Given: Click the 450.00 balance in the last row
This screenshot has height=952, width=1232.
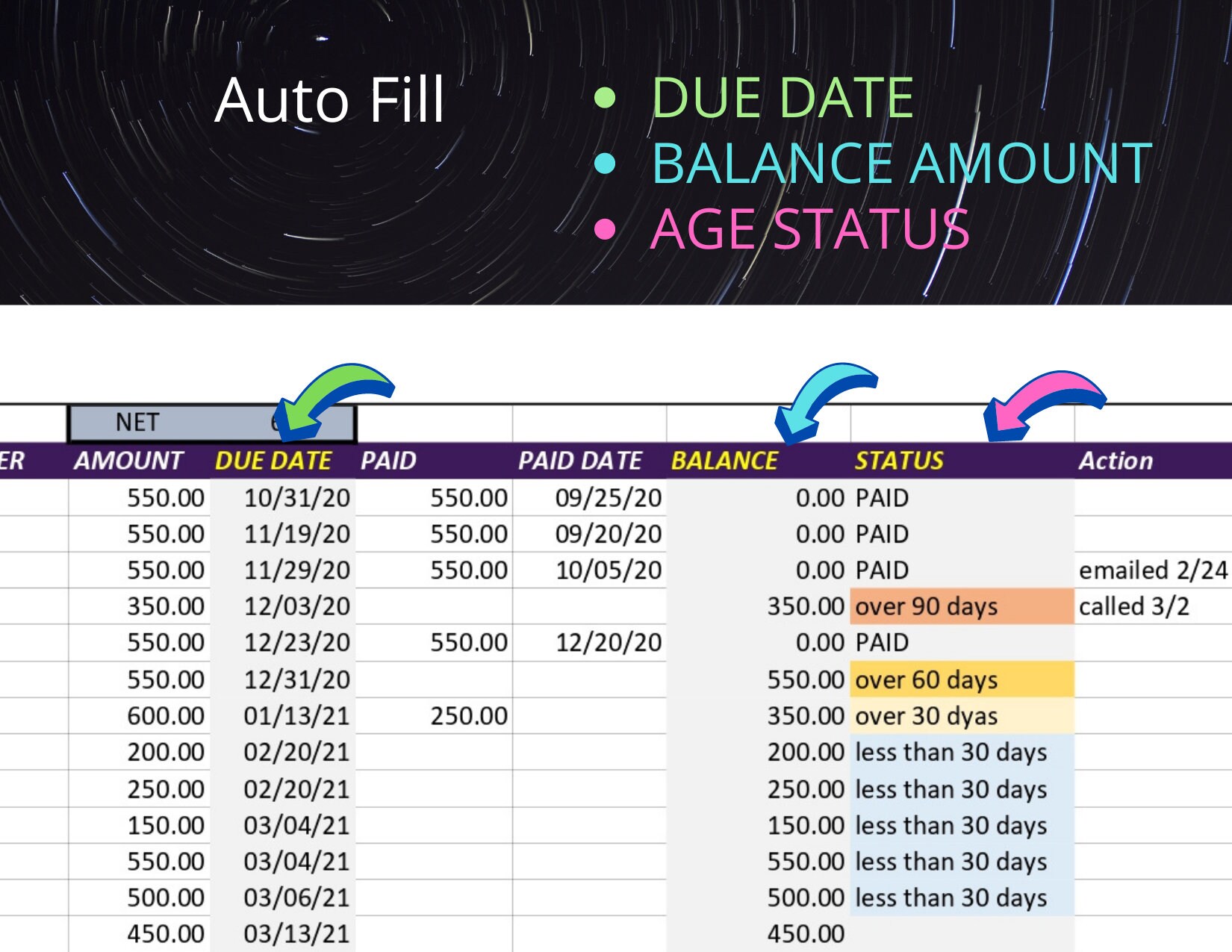Looking at the screenshot, I should pyautogui.click(x=805, y=933).
